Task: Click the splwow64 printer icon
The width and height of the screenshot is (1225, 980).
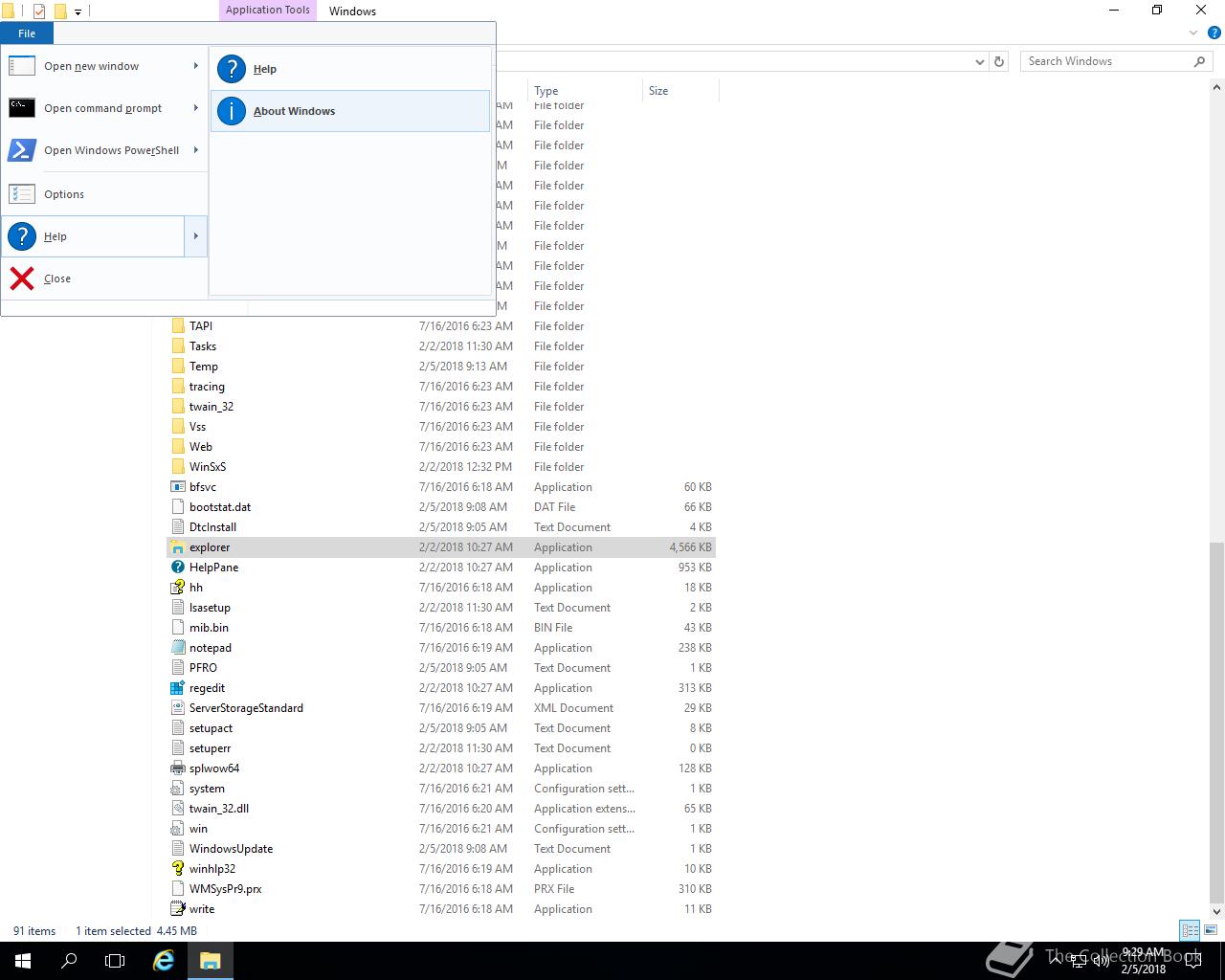Action: [177, 768]
